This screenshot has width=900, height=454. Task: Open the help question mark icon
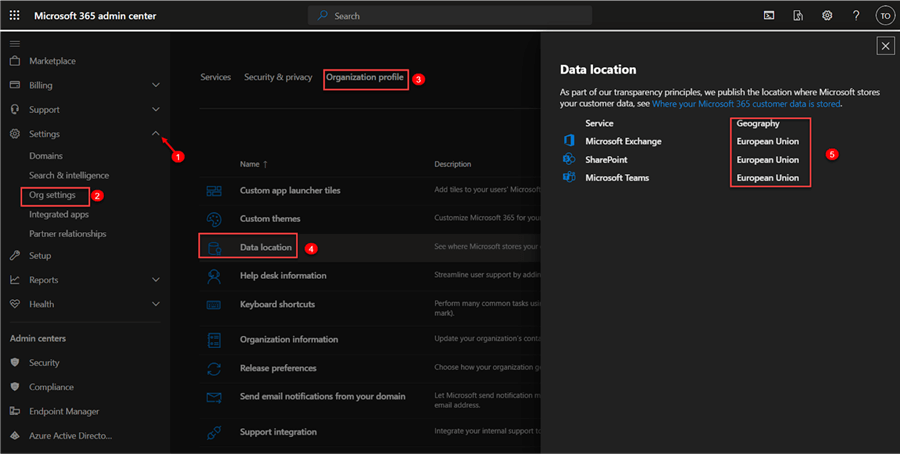(x=856, y=15)
